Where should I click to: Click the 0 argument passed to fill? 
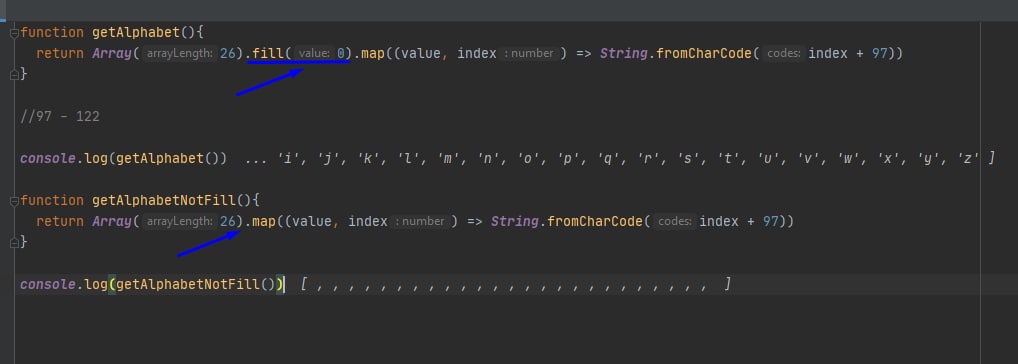(341, 53)
